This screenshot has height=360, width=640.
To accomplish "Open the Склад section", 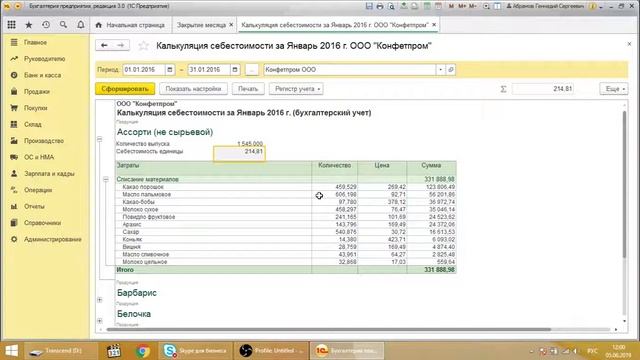I will coord(33,124).
